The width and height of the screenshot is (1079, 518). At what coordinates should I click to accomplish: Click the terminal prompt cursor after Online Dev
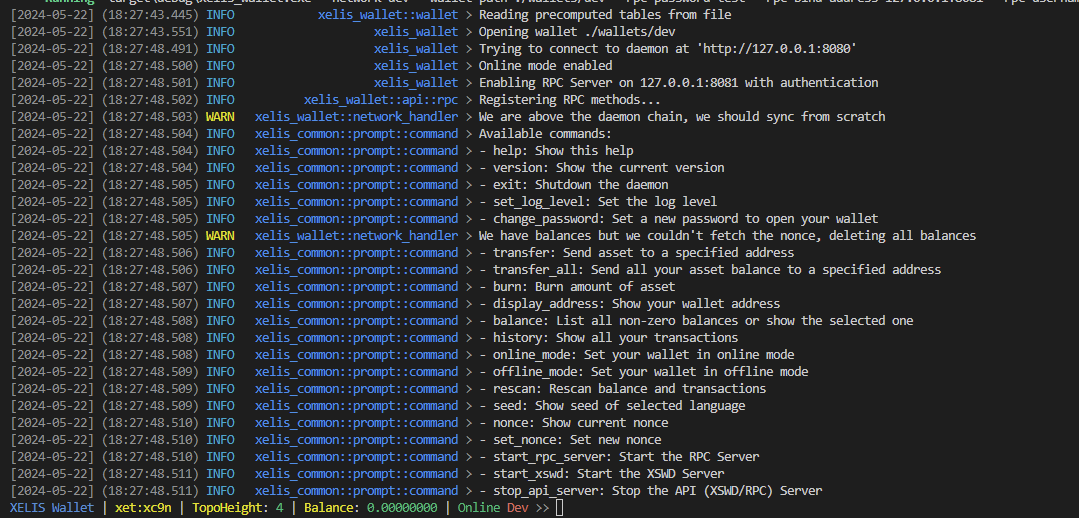[559, 508]
